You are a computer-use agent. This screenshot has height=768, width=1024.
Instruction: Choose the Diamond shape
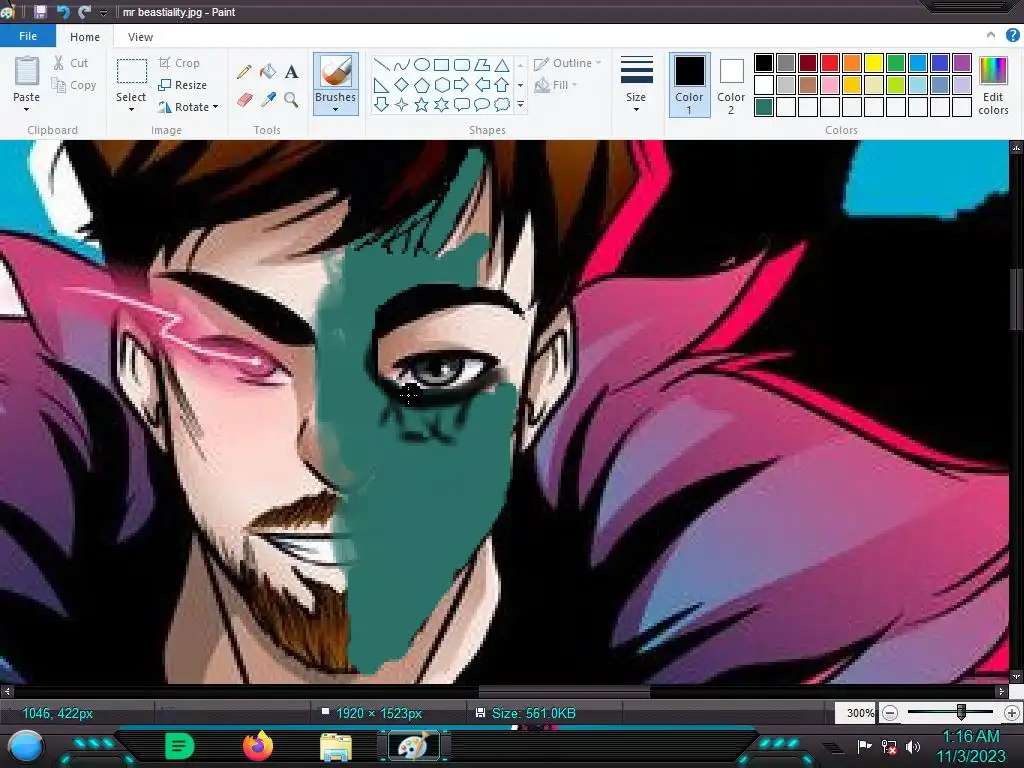pyautogui.click(x=402, y=85)
